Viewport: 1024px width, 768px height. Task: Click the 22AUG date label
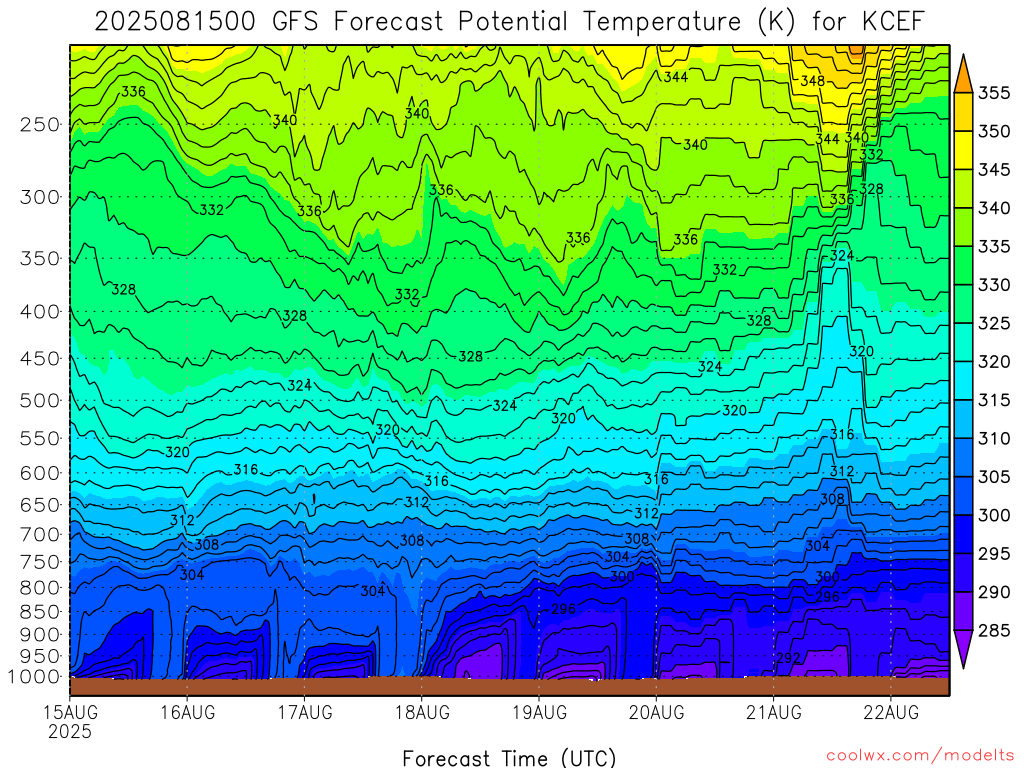pyautogui.click(x=891, y=712)
